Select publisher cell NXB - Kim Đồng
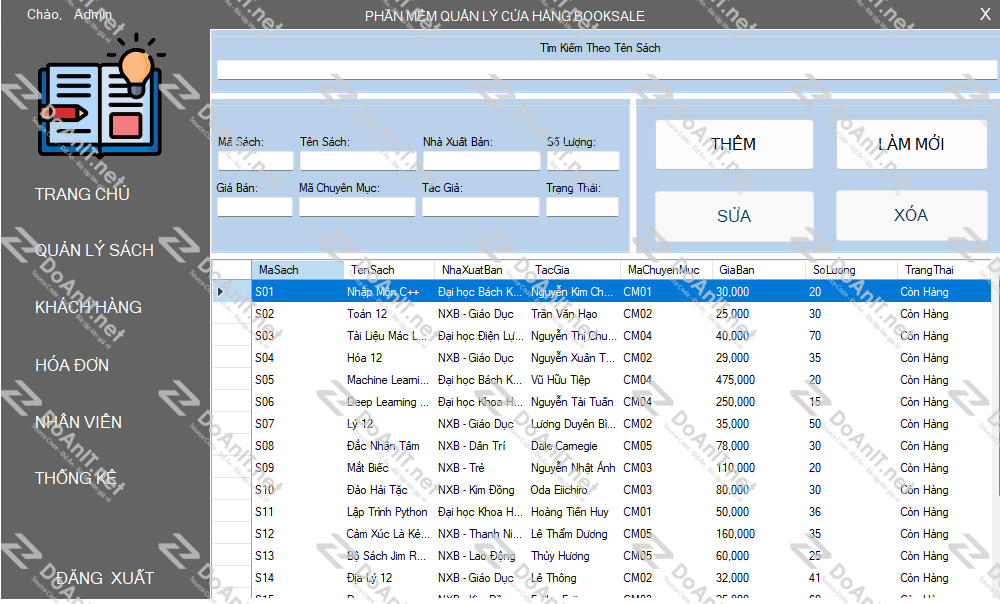 (x=481, y=490)
